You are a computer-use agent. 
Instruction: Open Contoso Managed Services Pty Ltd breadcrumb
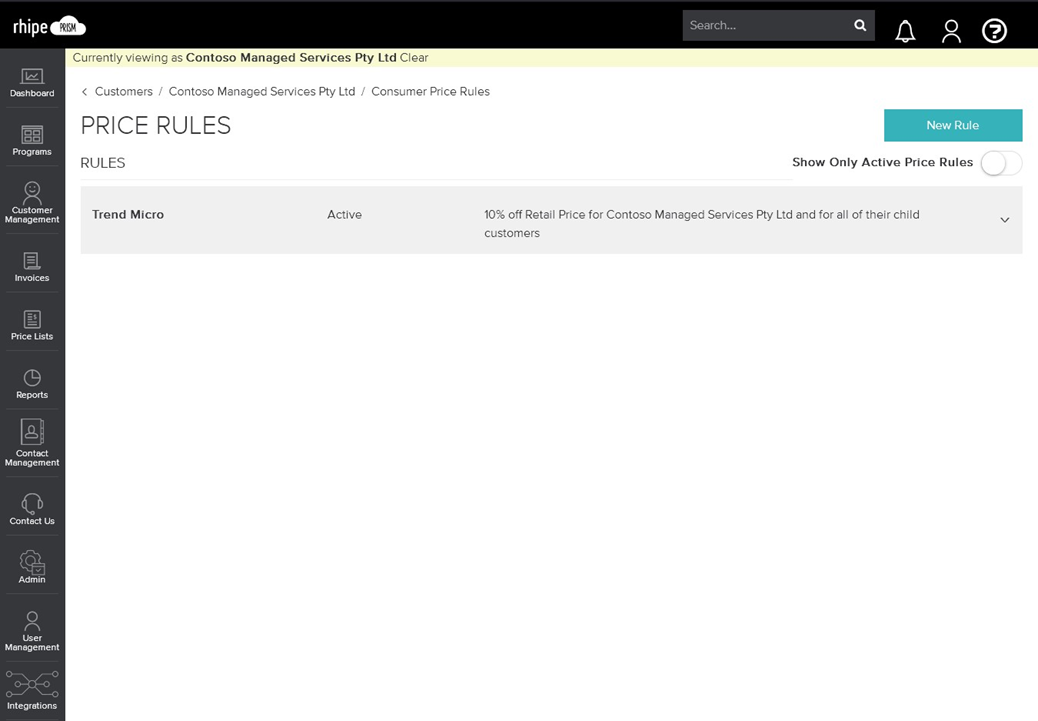pyautogui.click(x=261, y=91)
